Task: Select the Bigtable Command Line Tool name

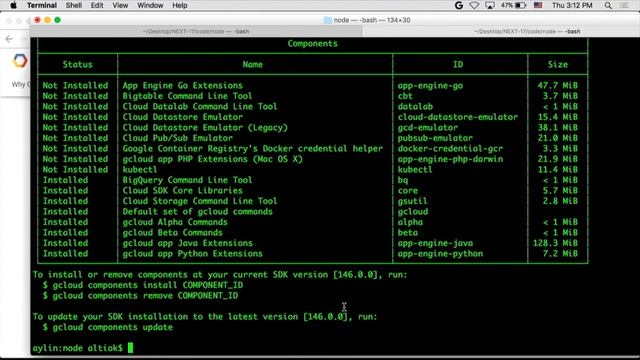Action: point(187,96)
